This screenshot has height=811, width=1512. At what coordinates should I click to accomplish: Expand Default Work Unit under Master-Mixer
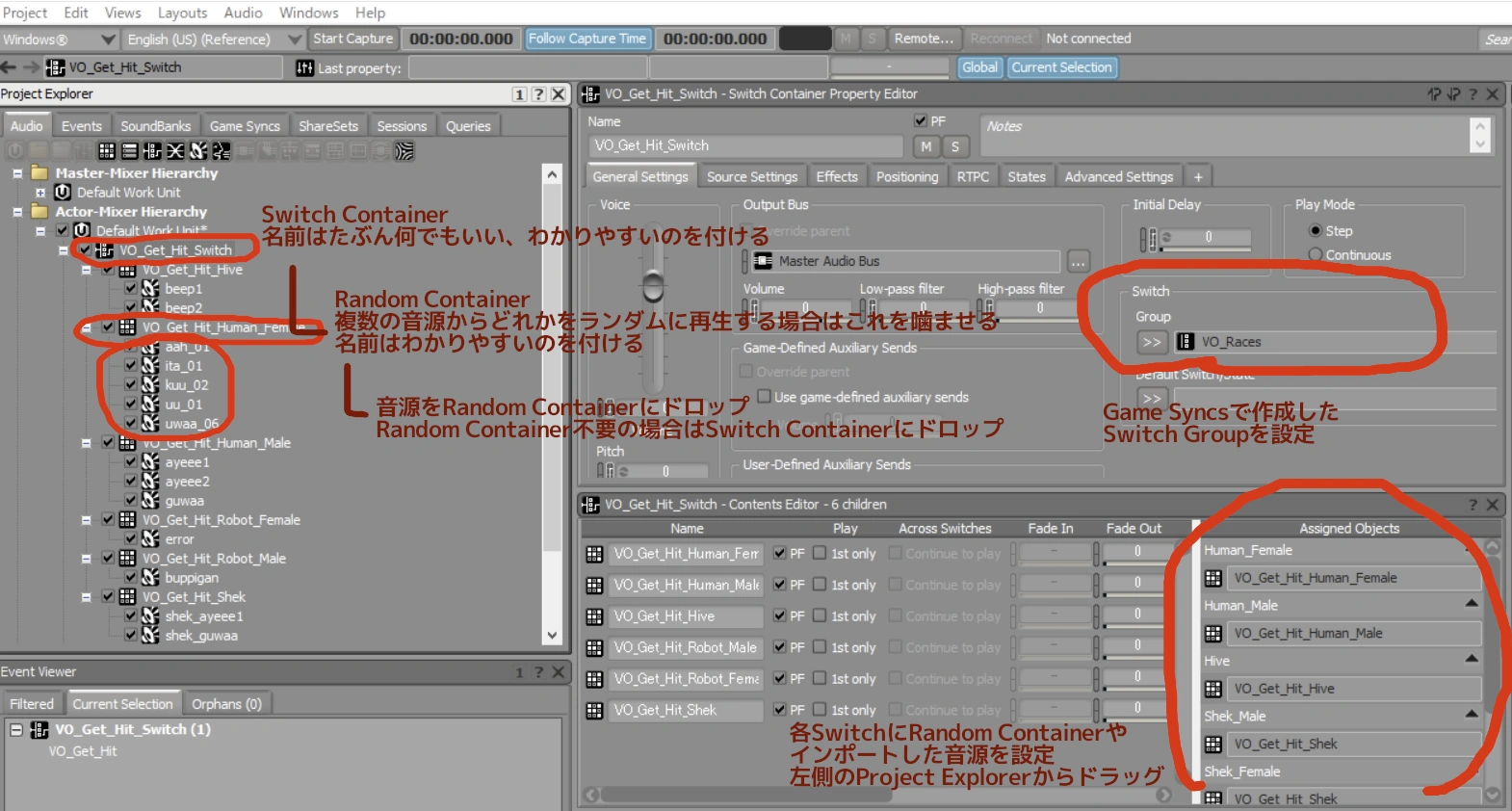point(40,193)
